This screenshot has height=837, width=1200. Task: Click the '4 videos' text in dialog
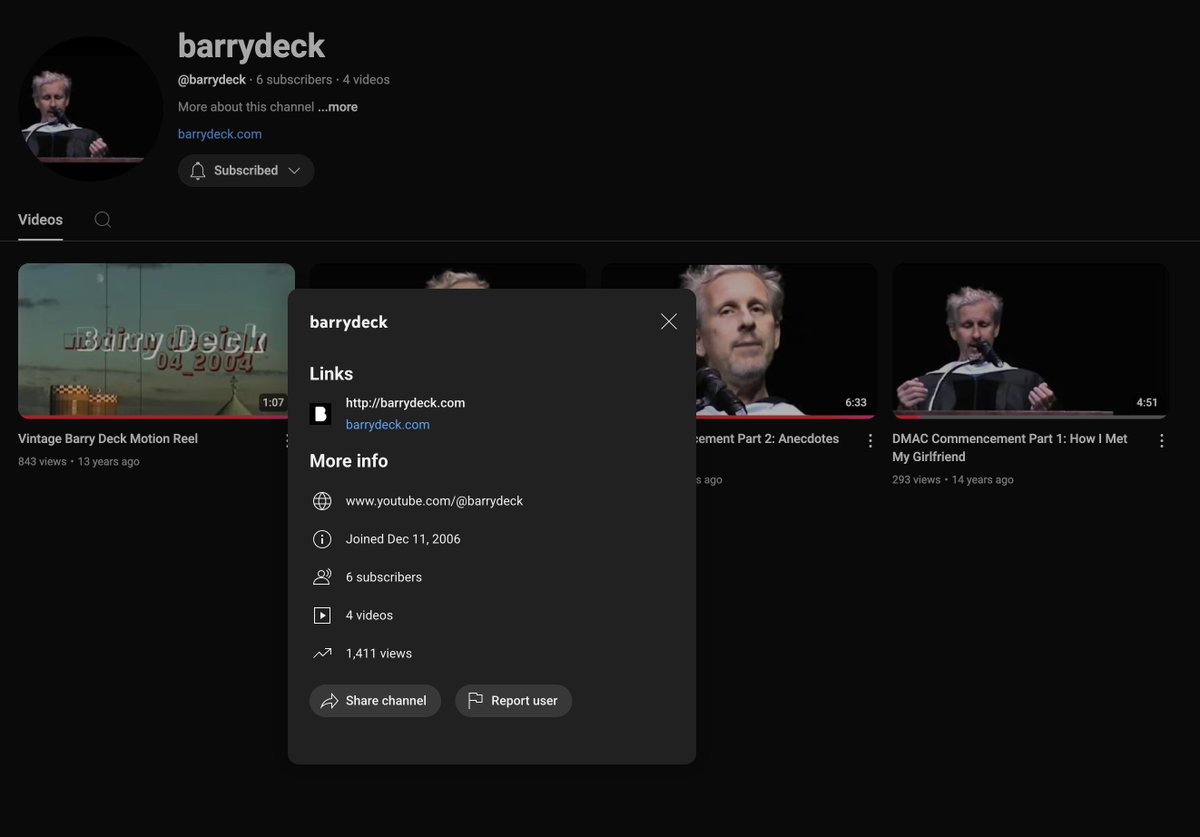click(369, 615)
